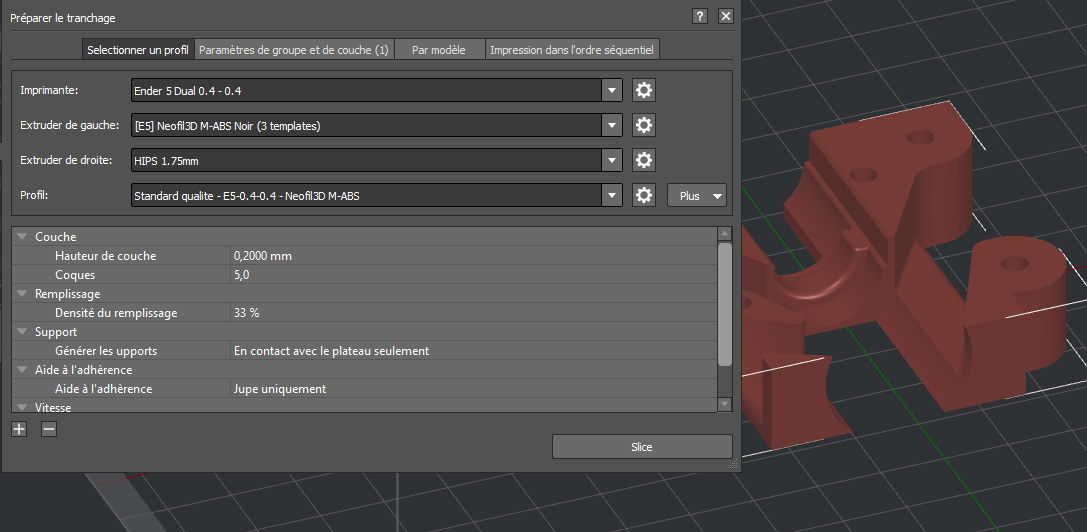Select the Générer les upports label
This screenshot has width=1087, height=532.
pyautogui.click(x=106, y=351)
